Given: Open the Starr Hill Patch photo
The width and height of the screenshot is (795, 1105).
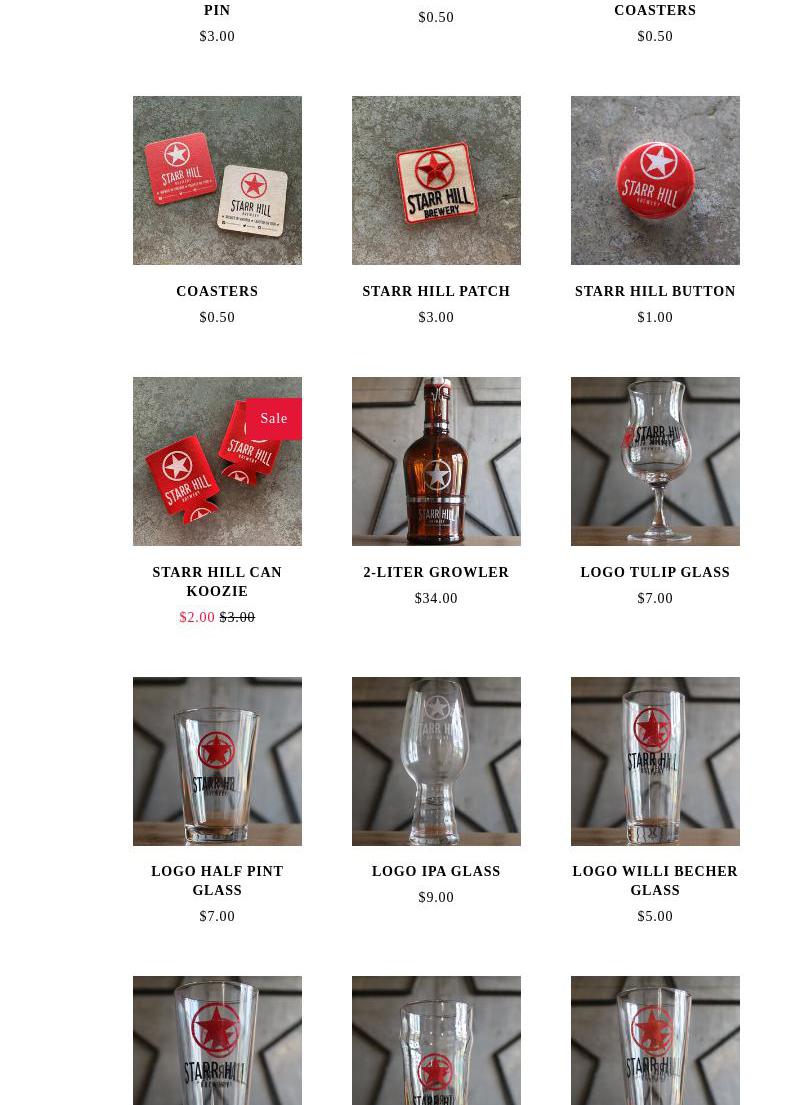Looking at the screenshot, I should click(436, 180).
